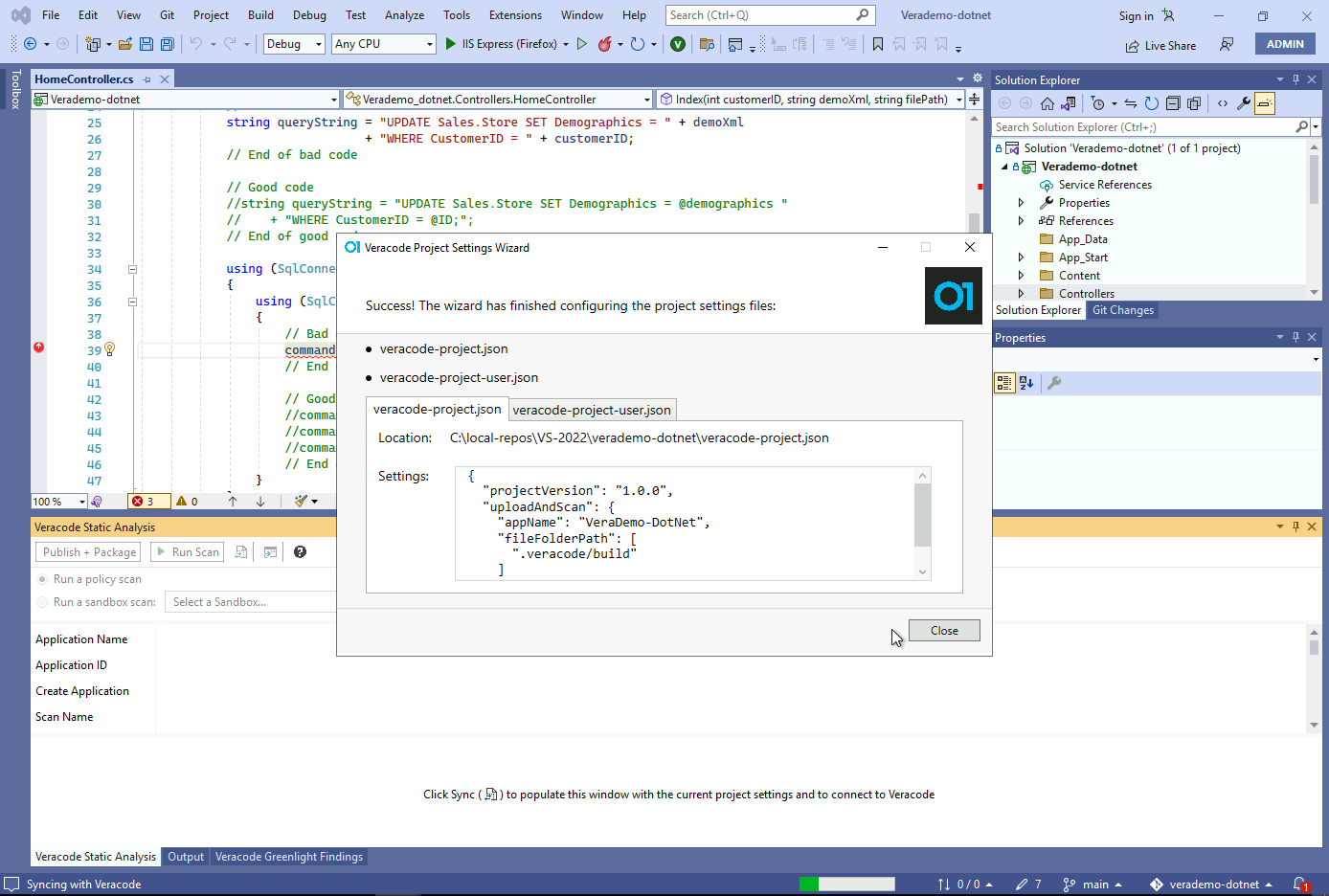Click the Run Scan button
1329x896 pixels.
coord(187,552)
